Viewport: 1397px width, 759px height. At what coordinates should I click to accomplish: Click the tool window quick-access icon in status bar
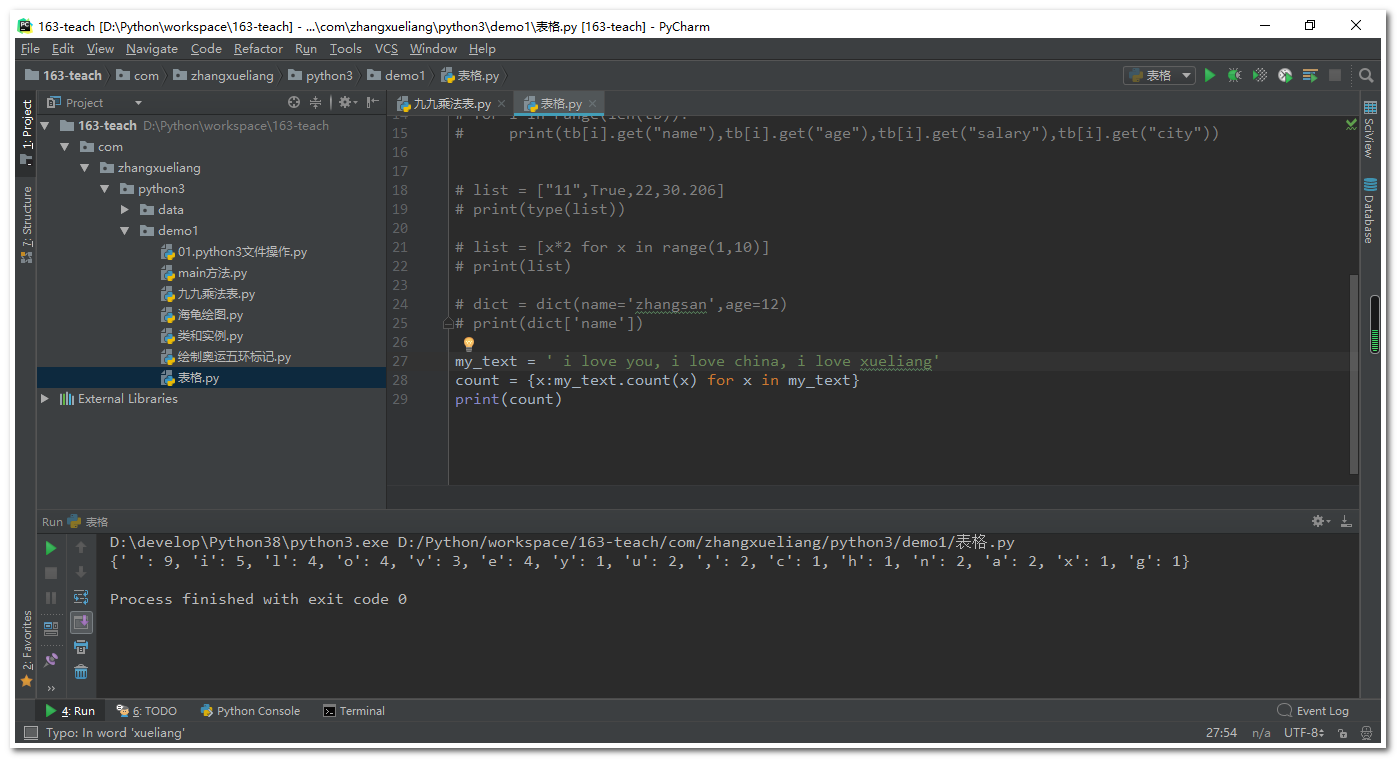tap(29, 733)
